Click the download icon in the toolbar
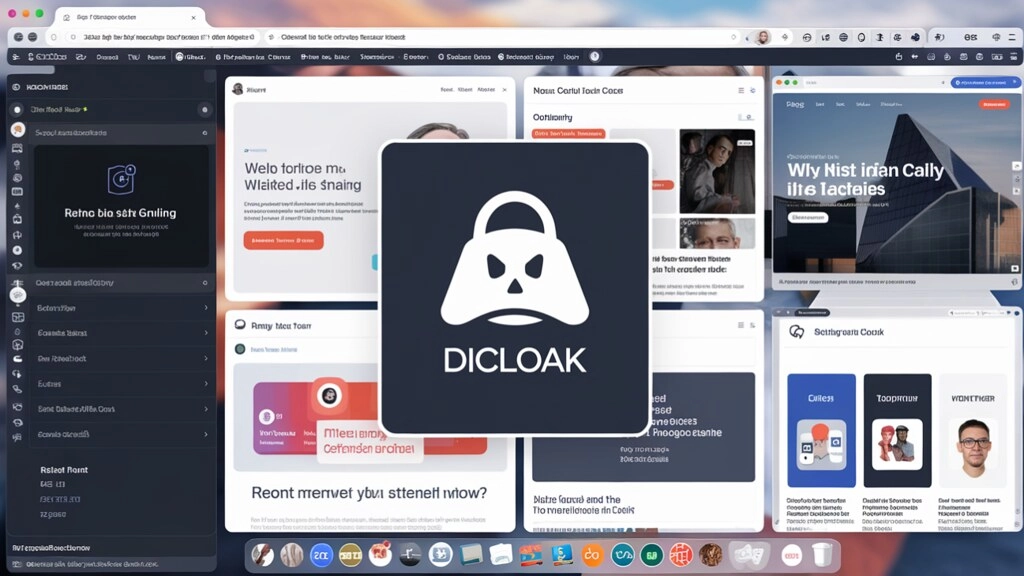Screen dimensions: 1024x576 point(879,37)
